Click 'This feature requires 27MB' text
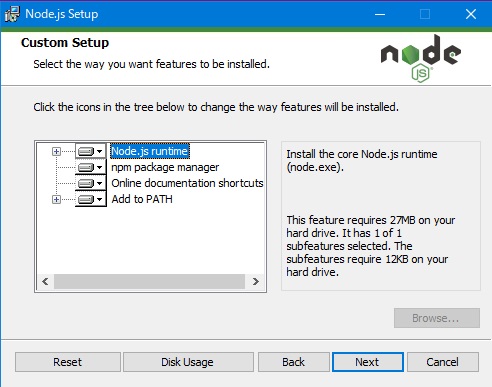Viewport: 492px width, 387px height. click(x=370, y=246)
